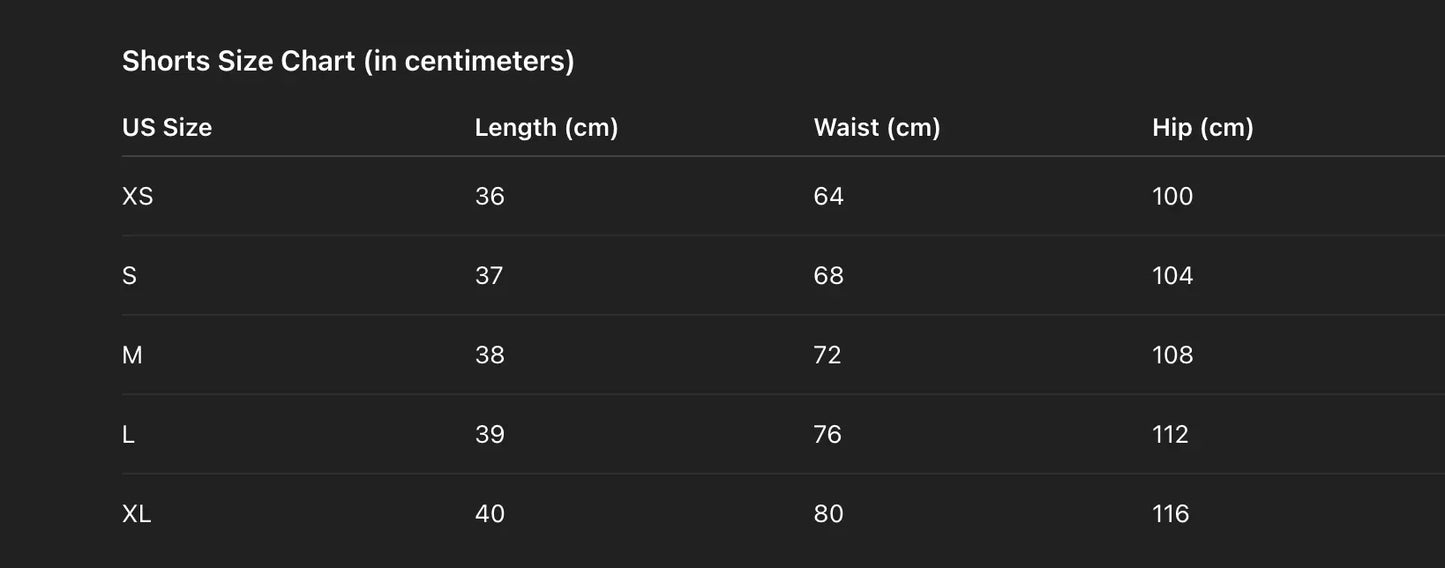
Task: Select the M size row label
Action: pos(132,355)
